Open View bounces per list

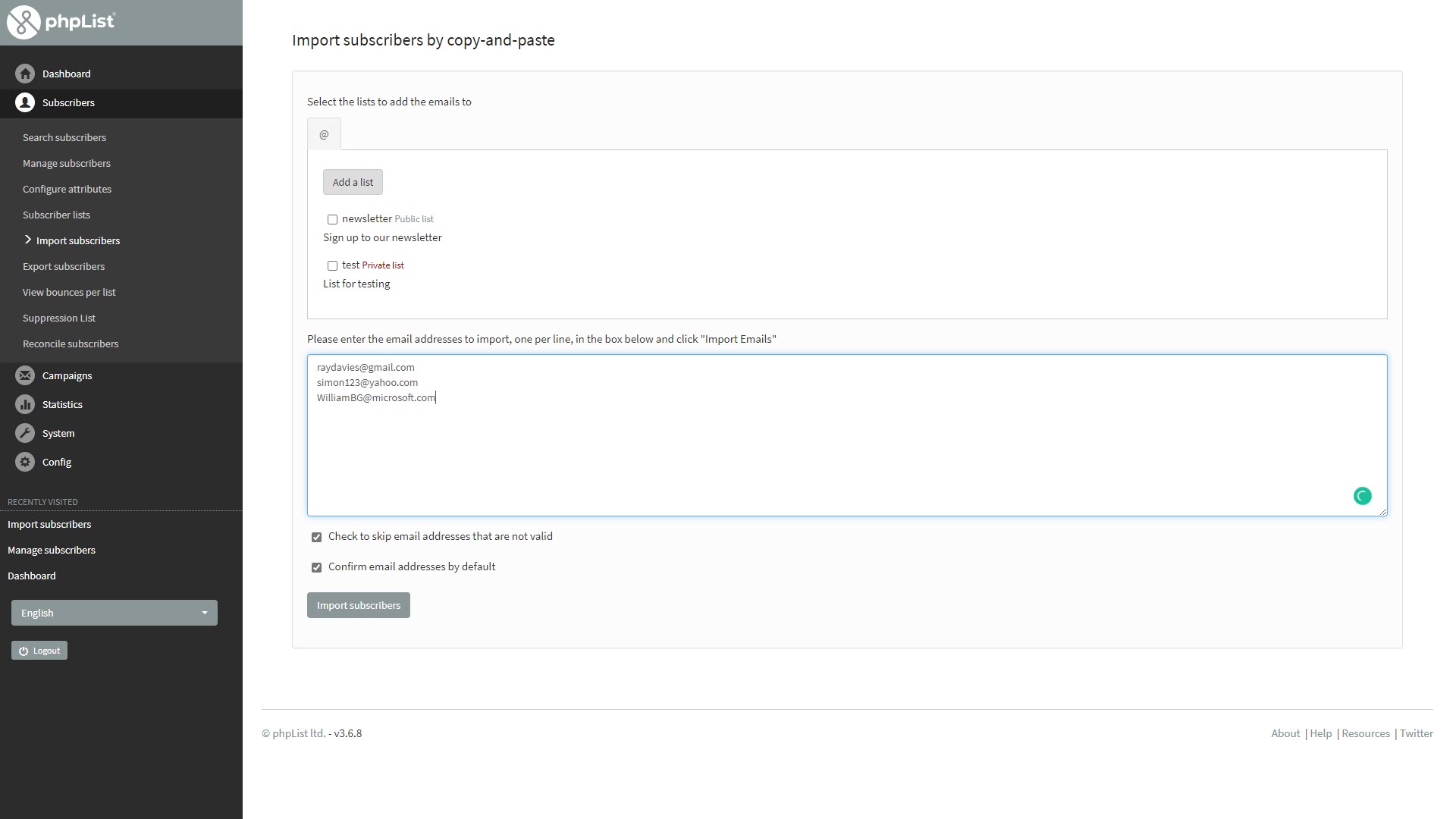pyautogui.click(x=69, y=292)
